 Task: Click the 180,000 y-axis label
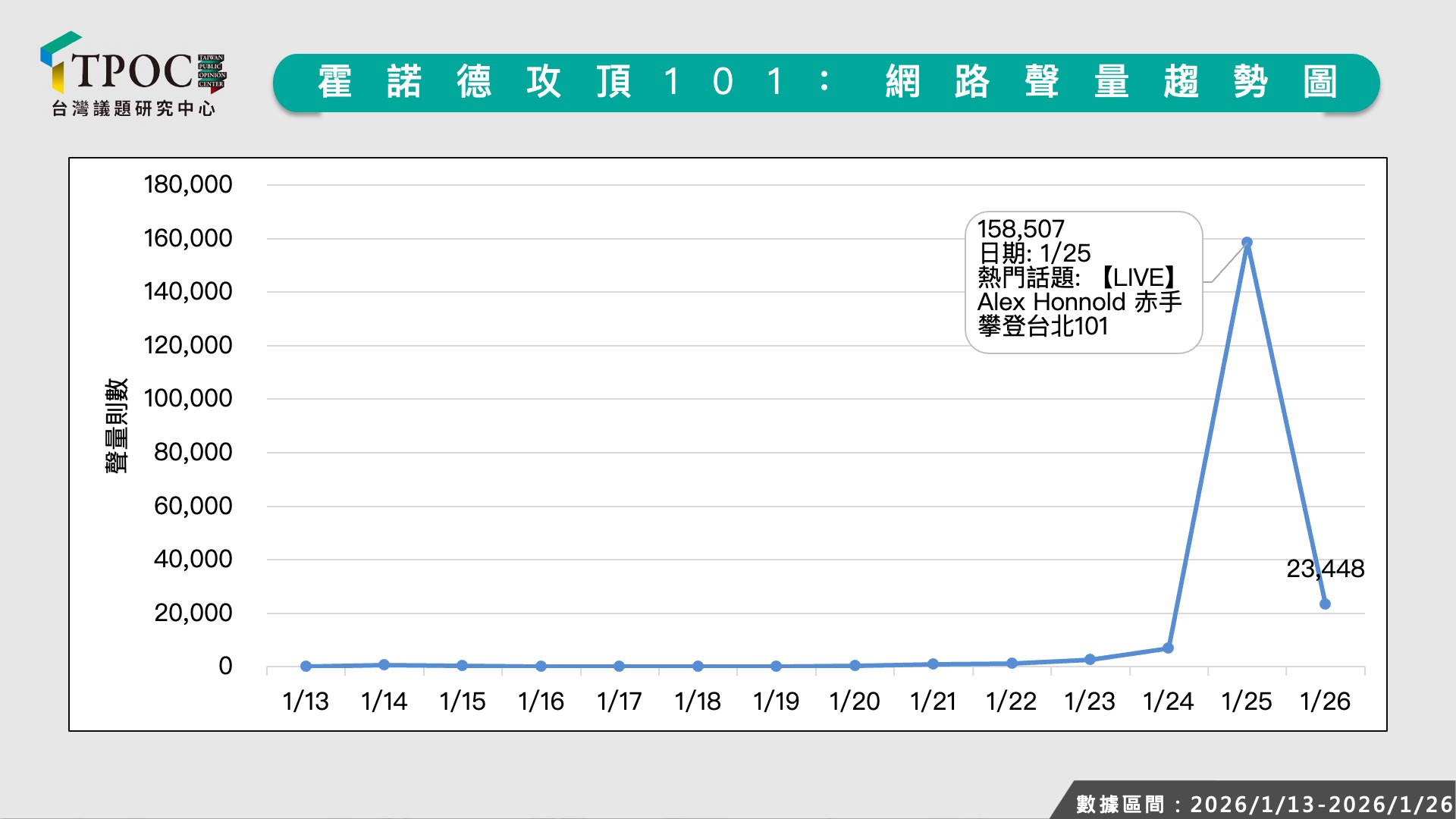pos(188,184)
